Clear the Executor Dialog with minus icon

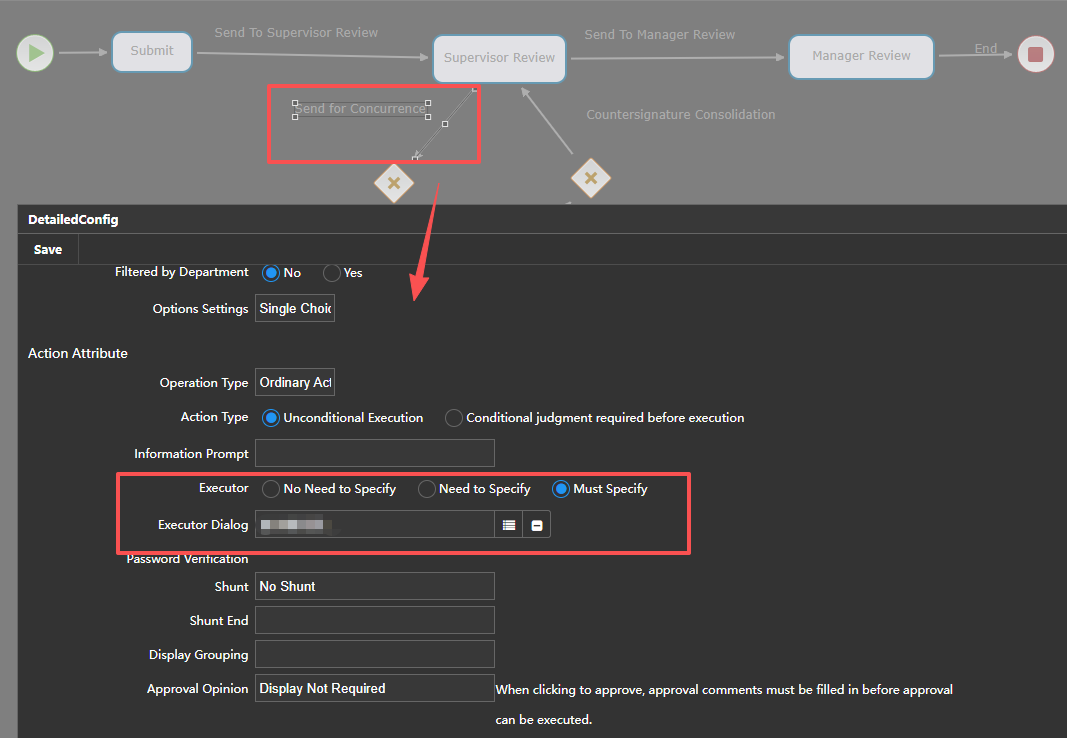[537, 525]
